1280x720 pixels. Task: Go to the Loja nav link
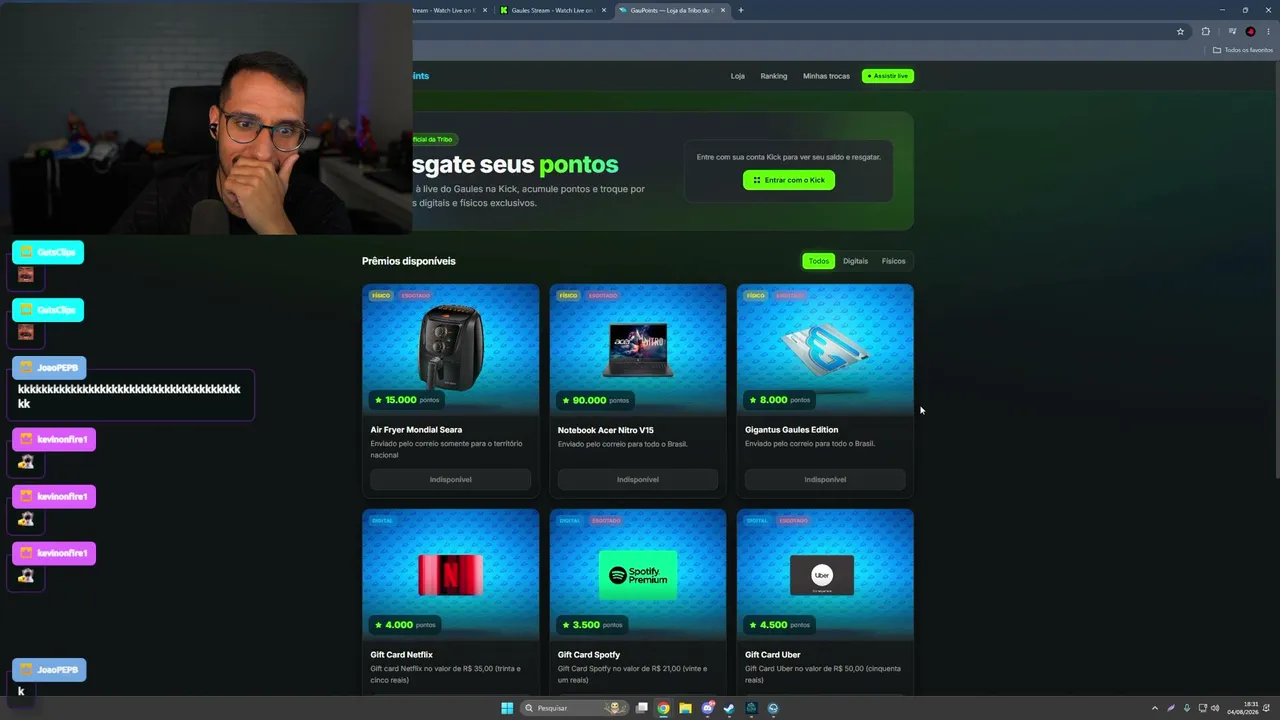click(x=738, y=76)
